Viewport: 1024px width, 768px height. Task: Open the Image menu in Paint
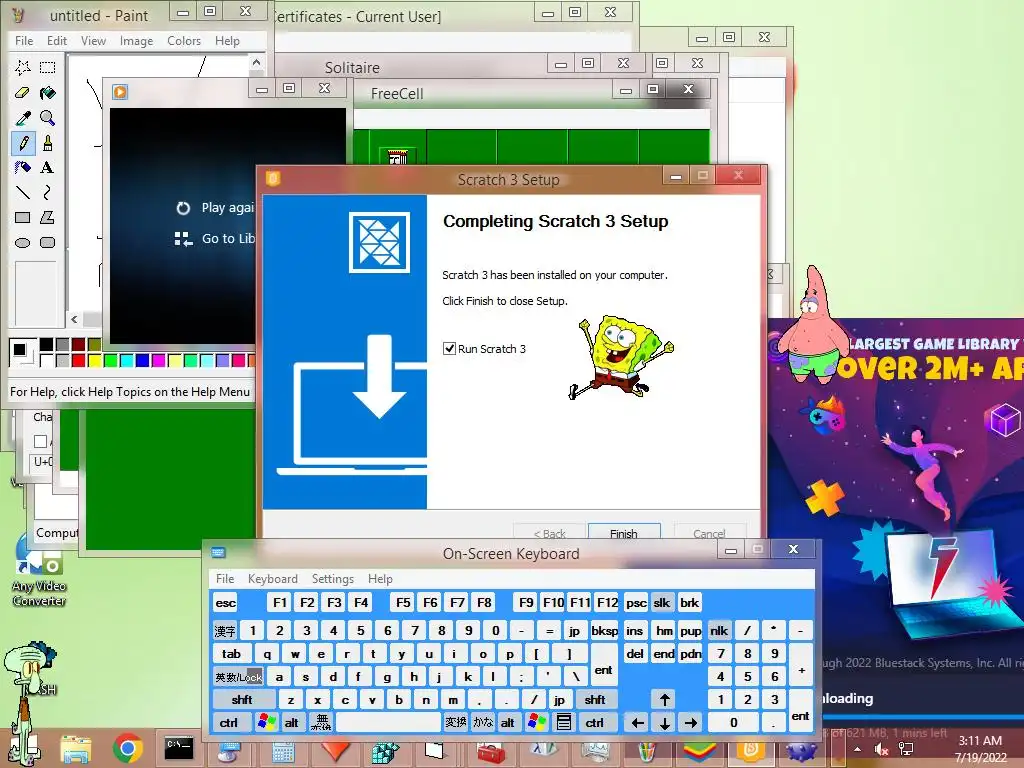[136, 40]
